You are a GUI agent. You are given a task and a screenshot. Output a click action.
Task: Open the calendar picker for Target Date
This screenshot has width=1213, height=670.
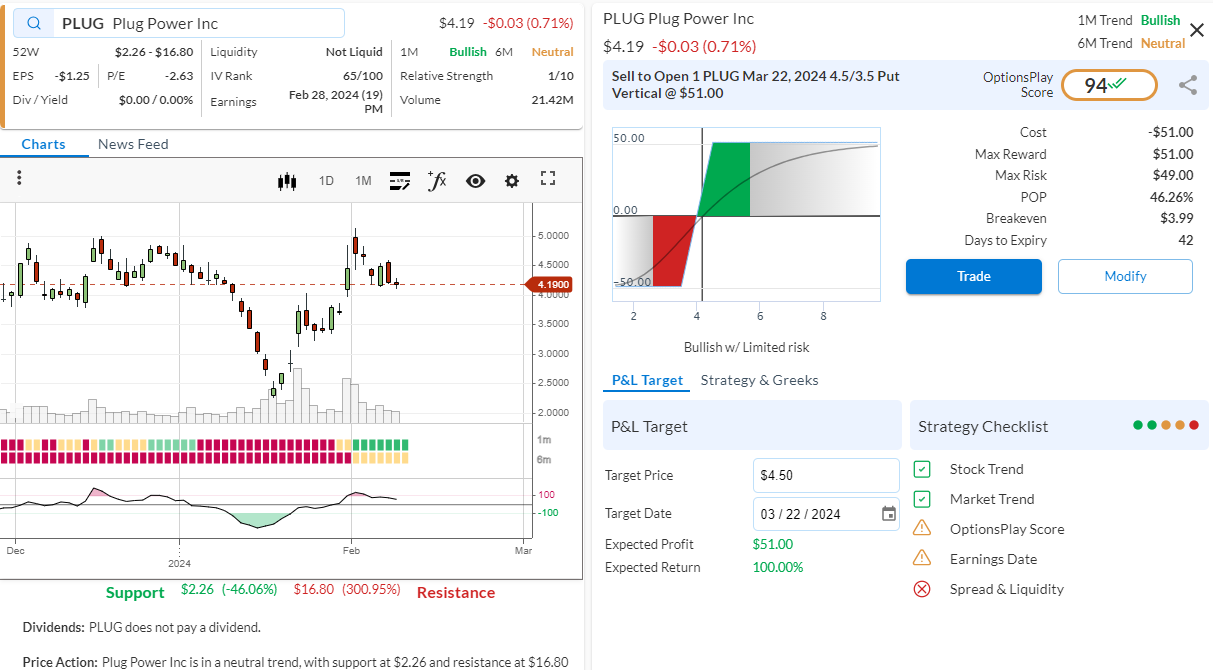(x=889, y=514)
